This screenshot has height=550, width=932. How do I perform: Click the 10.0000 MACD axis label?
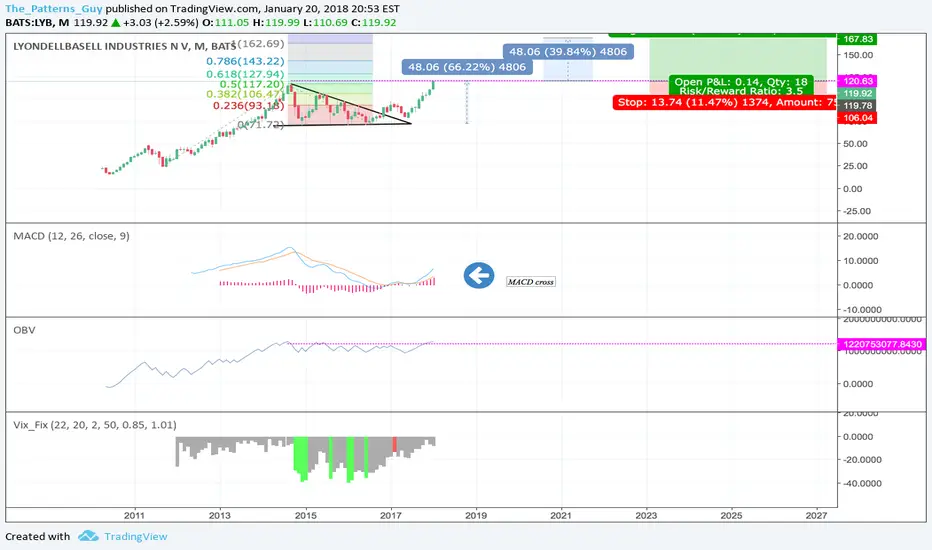tap(860, 260)
